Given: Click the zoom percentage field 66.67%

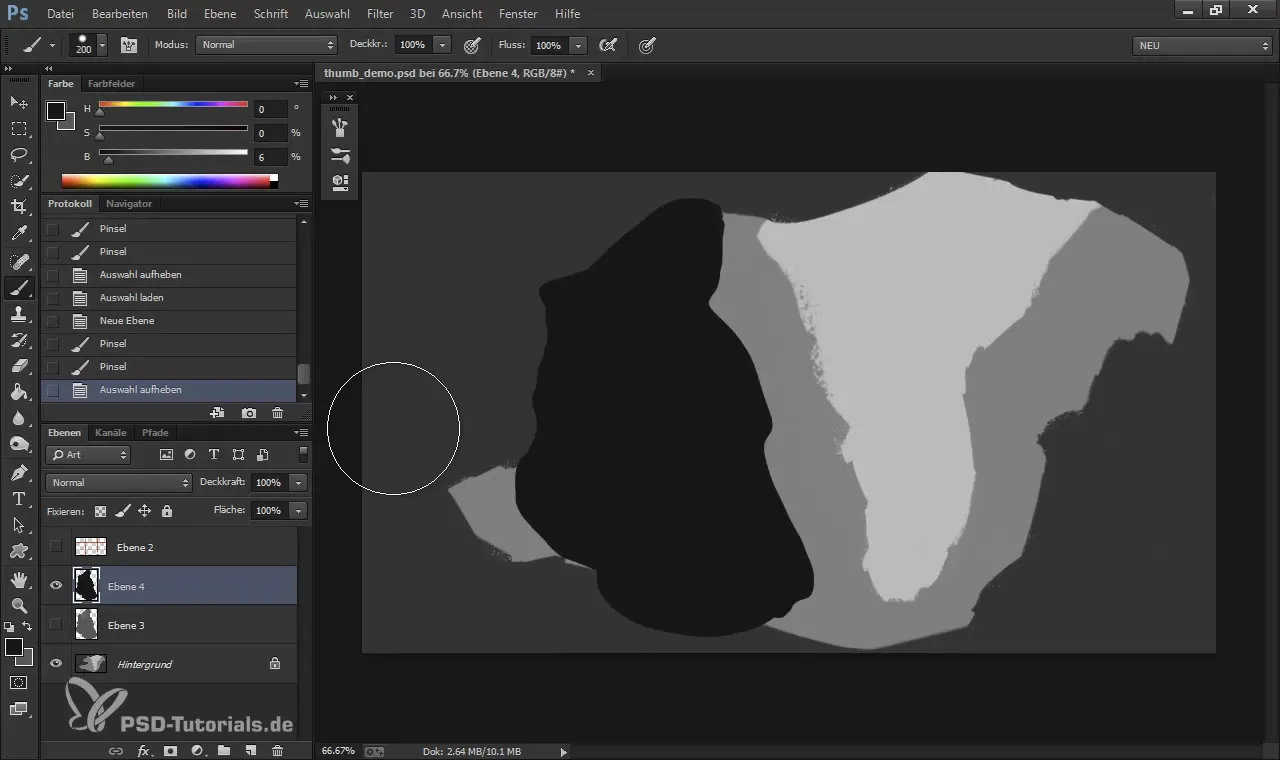Looking at the screenshot, I should click(337, 750).
